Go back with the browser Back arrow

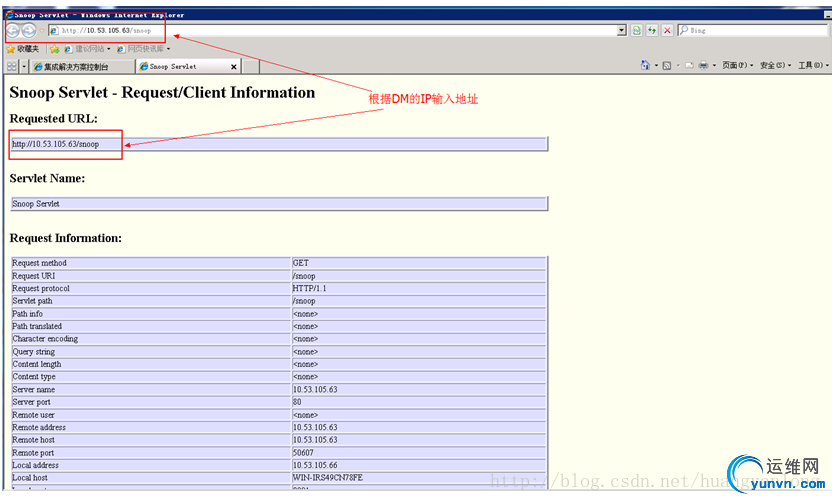pos(13,31)
